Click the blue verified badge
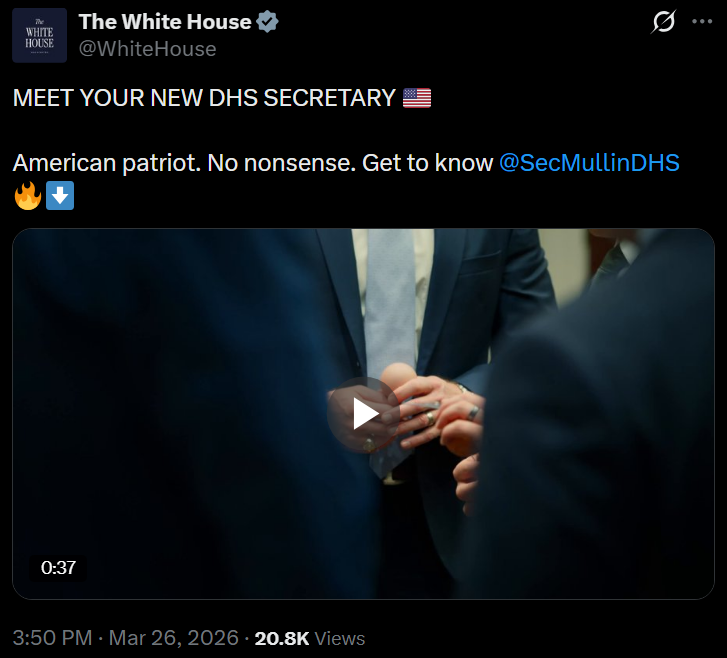This screenshot has height=658, width=727. pyautogui.click(x=268, y=21)
